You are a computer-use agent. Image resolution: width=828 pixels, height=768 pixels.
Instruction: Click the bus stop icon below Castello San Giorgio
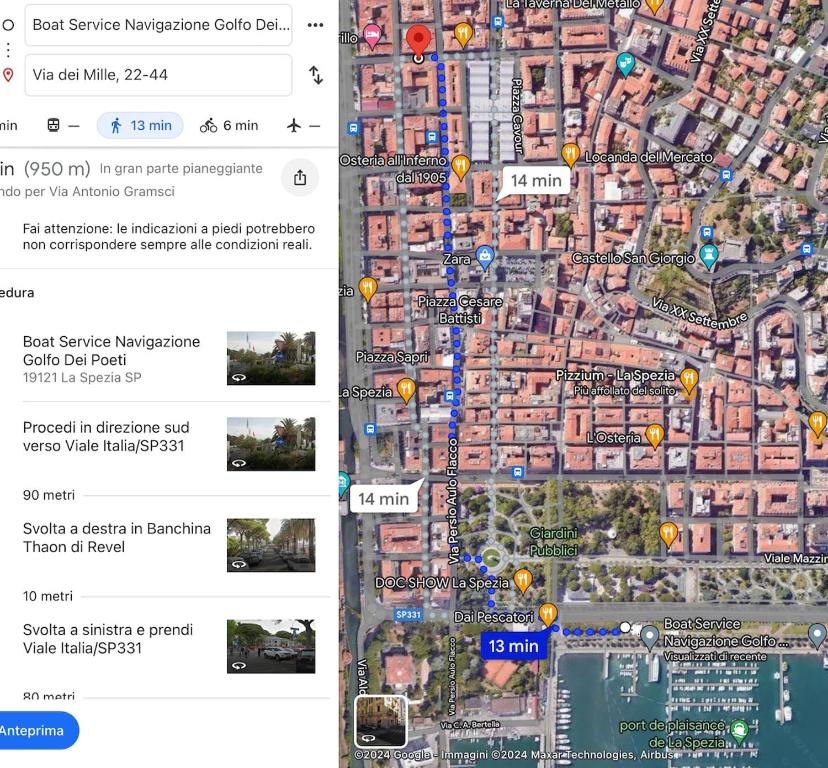coord(707,232)
